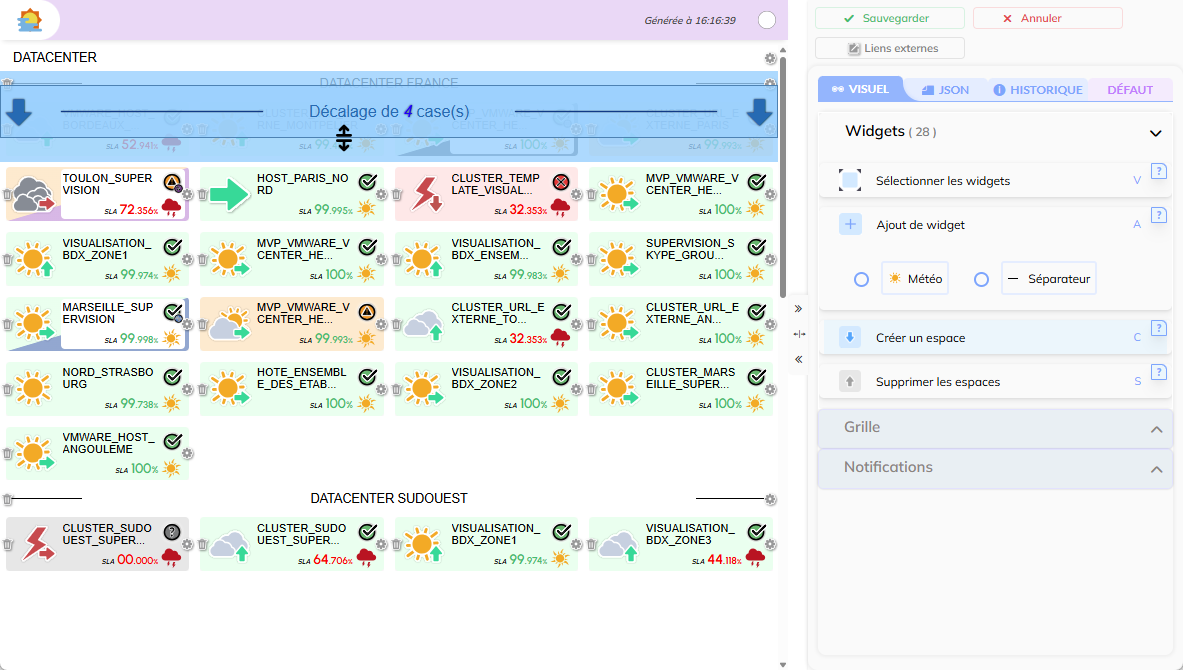Click the Créer un espace arrow icon
The image size is (1183, 670).
[850, 338]
